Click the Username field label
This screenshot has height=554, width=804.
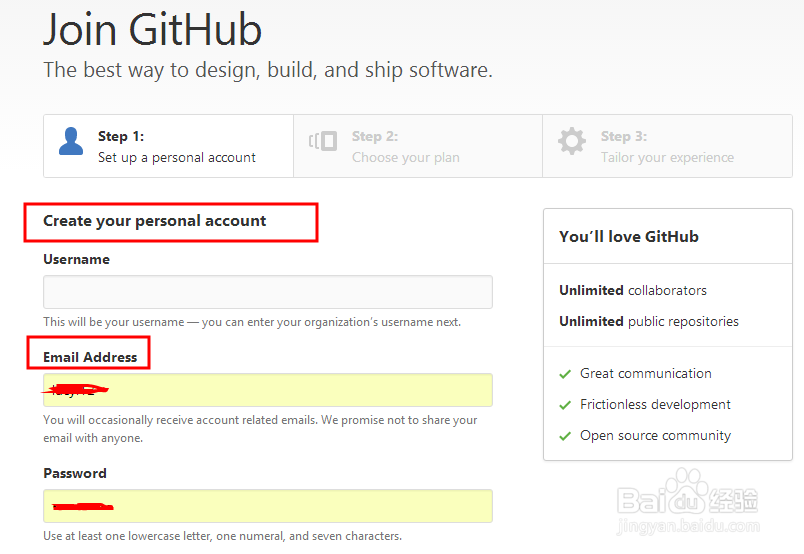(x=77, y=259)
